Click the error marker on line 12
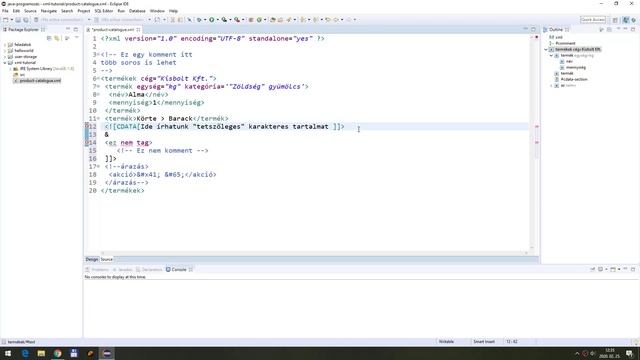 87,126
